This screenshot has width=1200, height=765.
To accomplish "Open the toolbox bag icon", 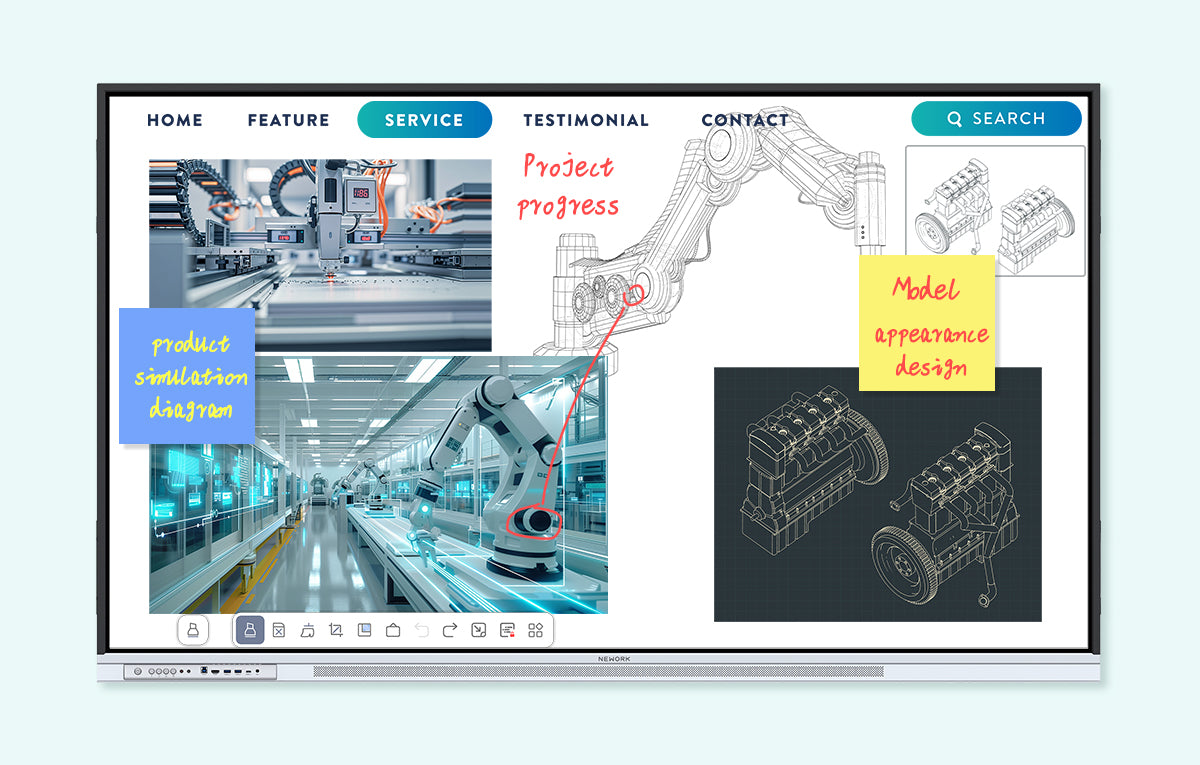I will (393, 630).
